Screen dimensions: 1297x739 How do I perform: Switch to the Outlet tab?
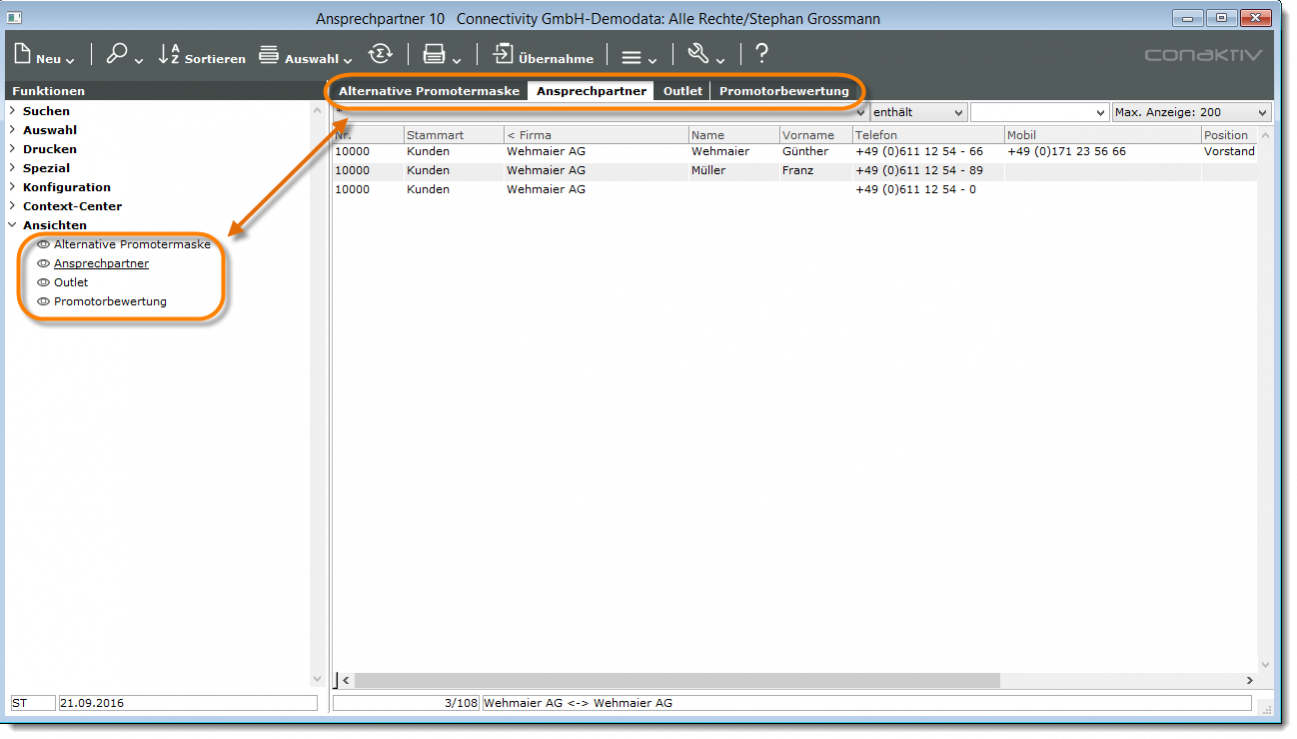pos(682,91)
